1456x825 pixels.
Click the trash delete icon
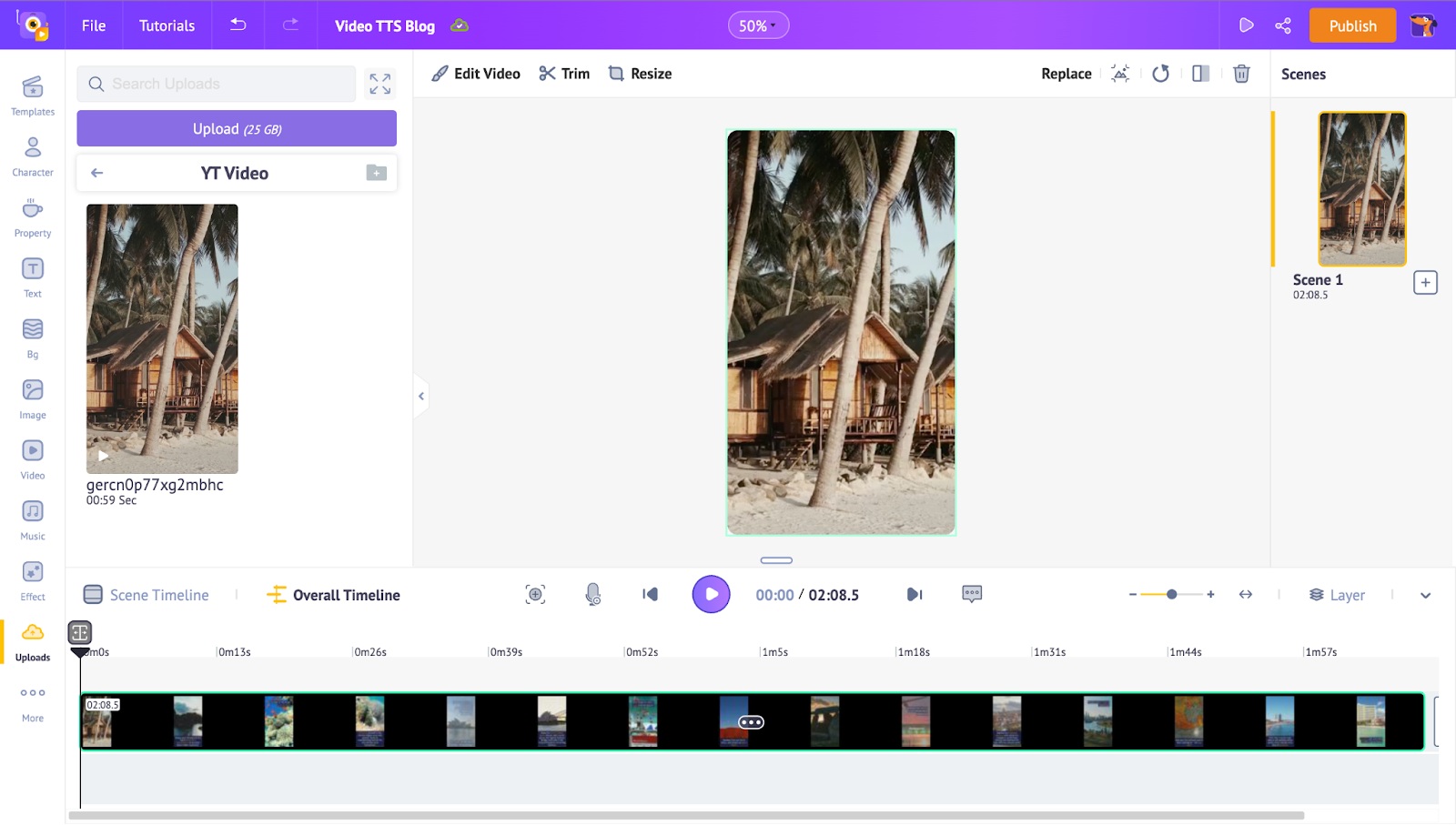[x=1241, y=74]
